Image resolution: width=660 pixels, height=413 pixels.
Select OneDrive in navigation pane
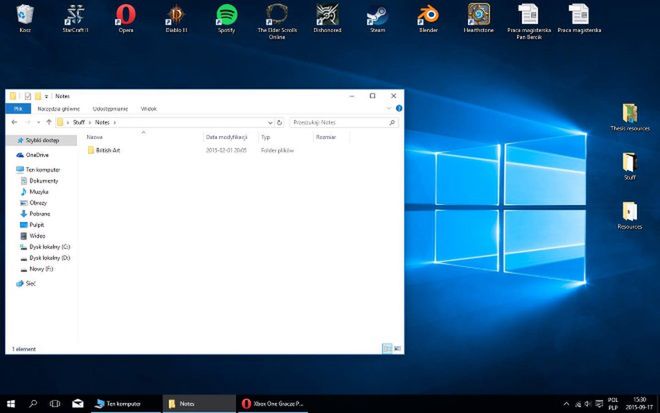(37, 155)
